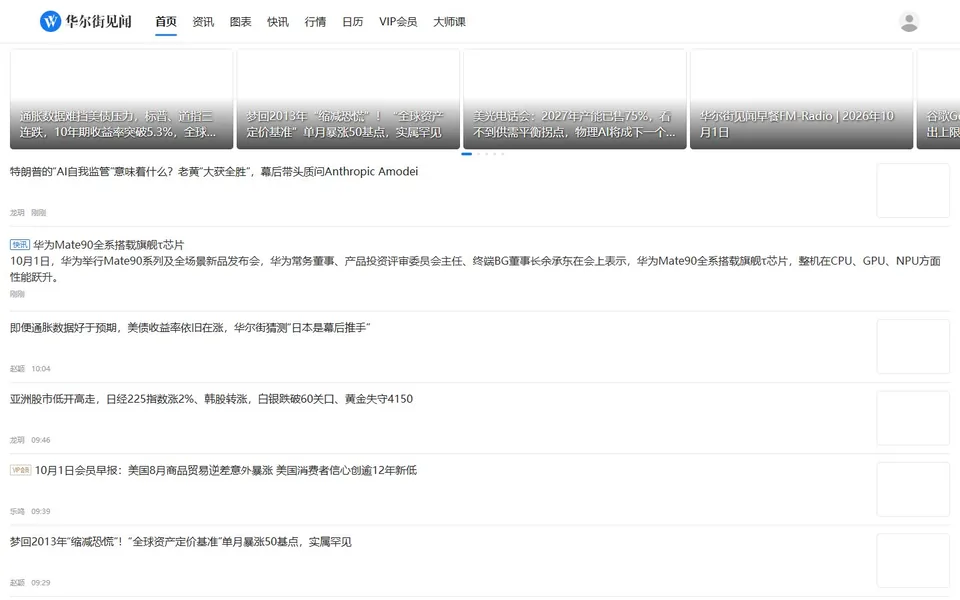Open carousel card 通胀数据难挡美债压力

pos(121,99)
